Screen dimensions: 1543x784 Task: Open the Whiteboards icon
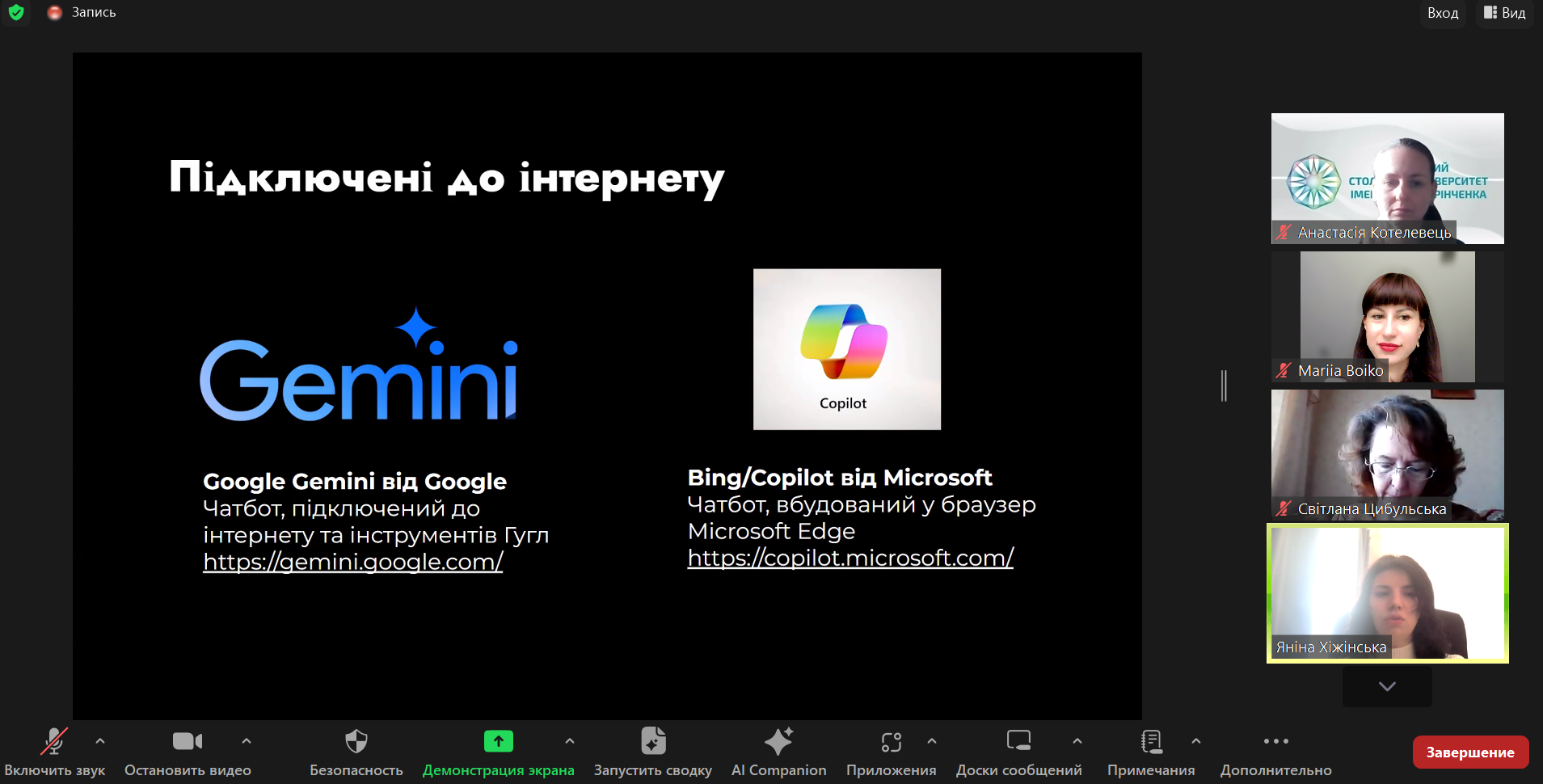click(x=1018, y=741)
